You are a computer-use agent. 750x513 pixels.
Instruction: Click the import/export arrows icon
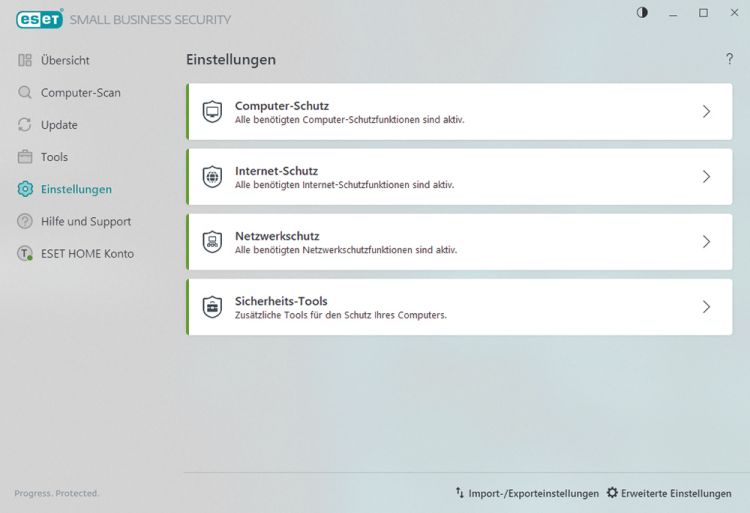pos(460,492)
